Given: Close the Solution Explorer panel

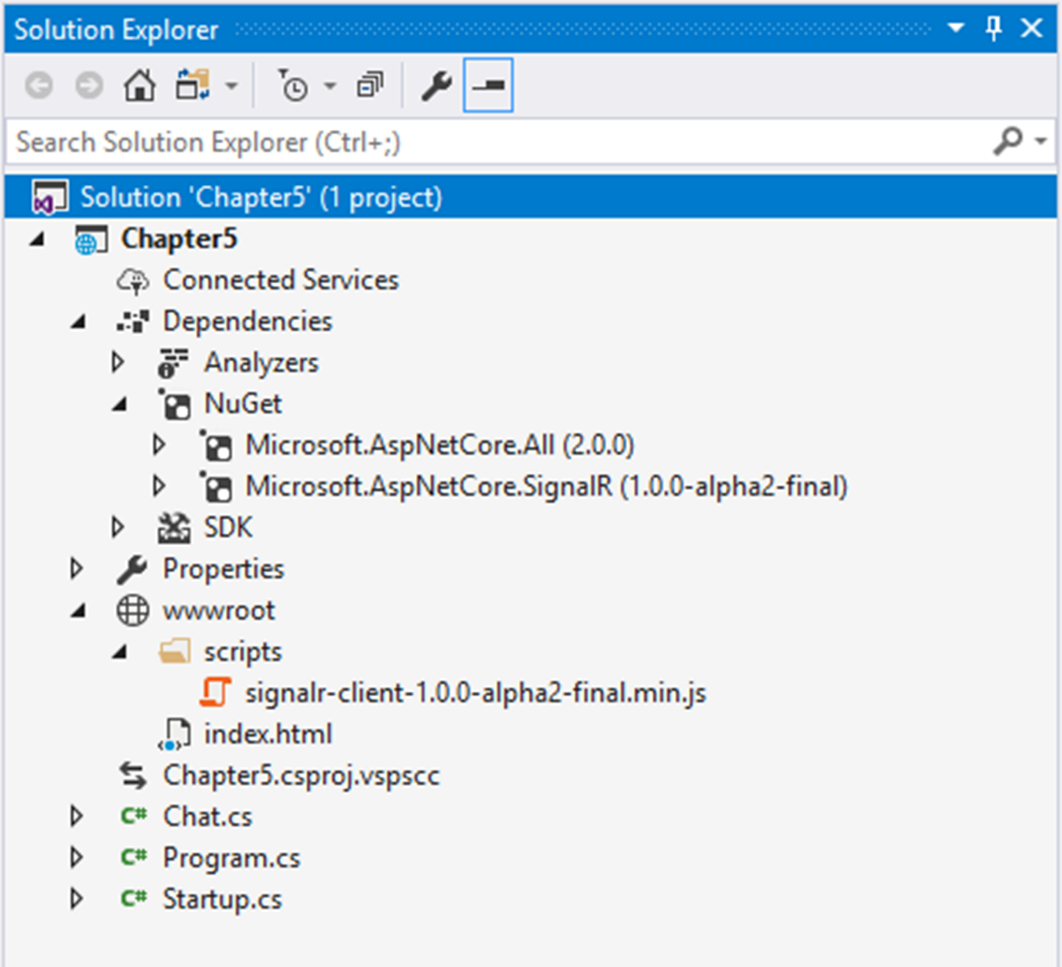Looking at the screenshot, I should click(x=1032, y=28).
